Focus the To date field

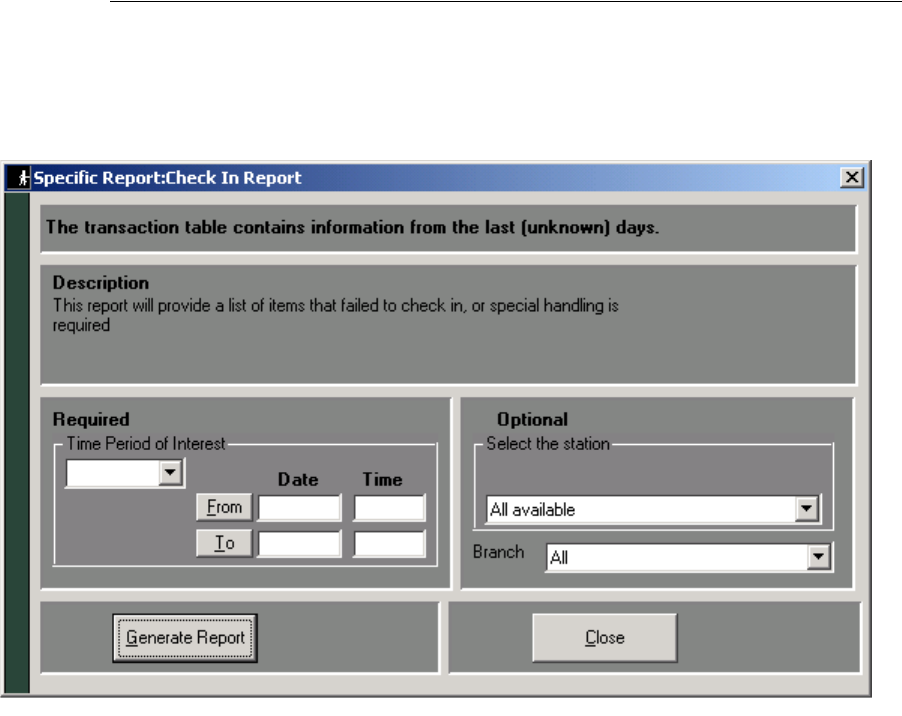[x=300, y=543]
